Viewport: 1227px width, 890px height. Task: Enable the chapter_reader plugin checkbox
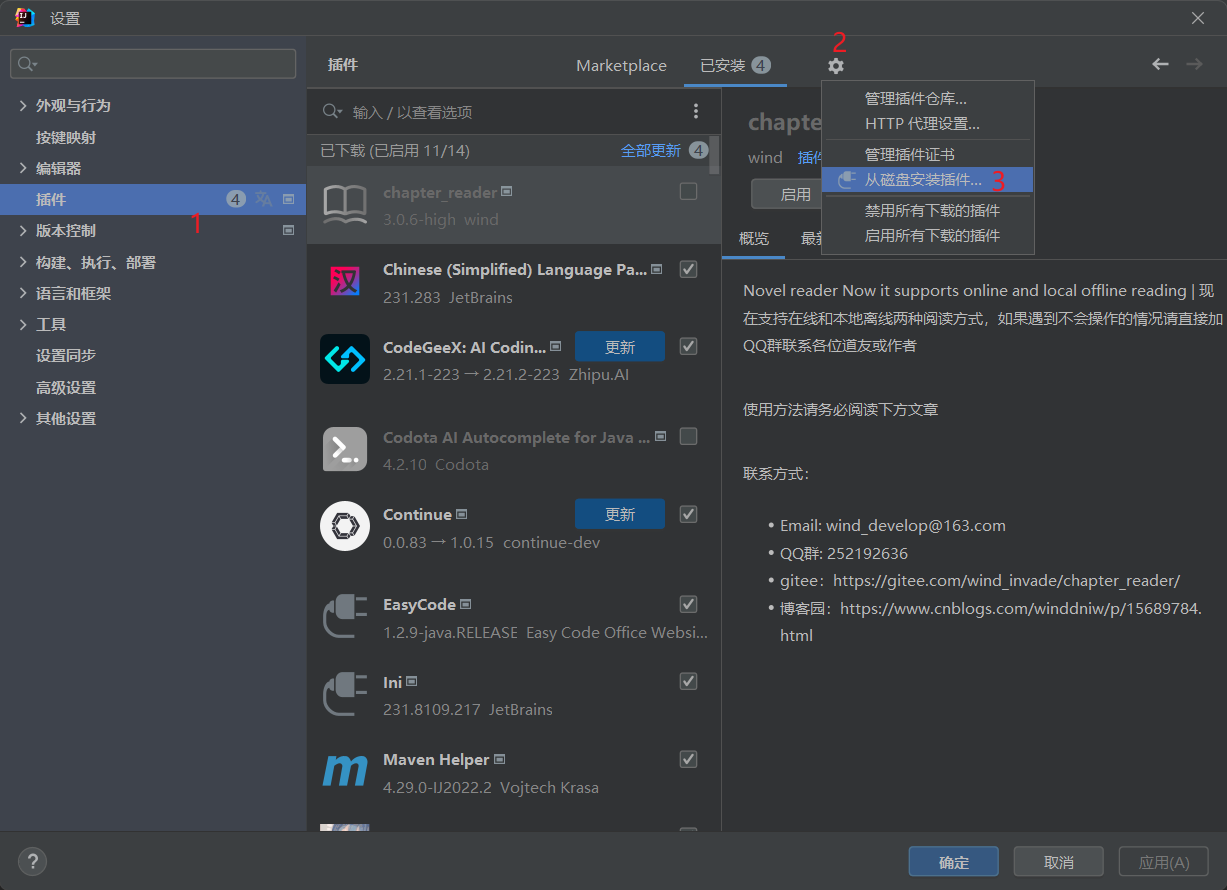688,192
